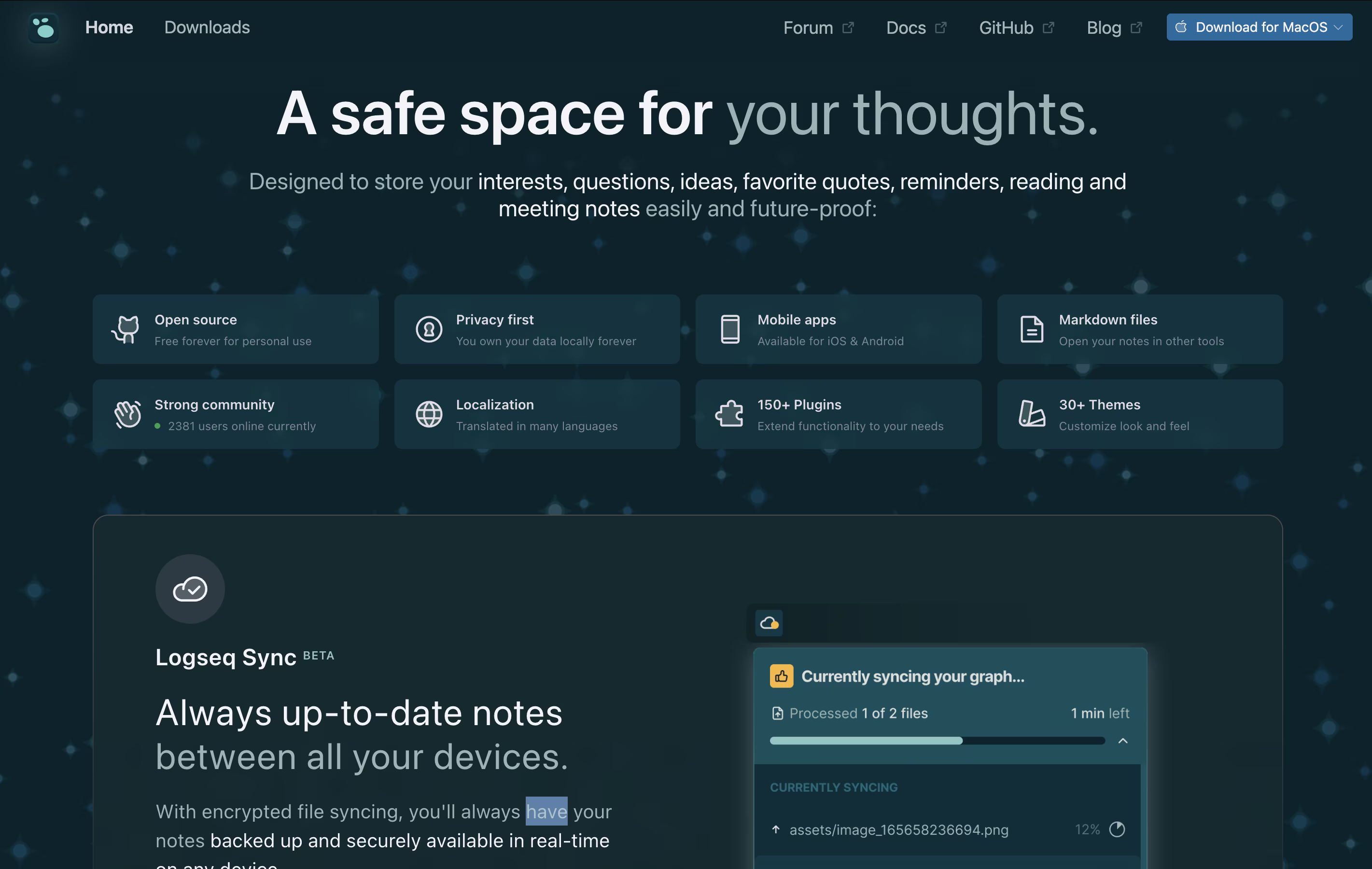Click the Privacy first keyhole icon
The width and height of the screenshot is (1372, 869).
pos(429,329)
